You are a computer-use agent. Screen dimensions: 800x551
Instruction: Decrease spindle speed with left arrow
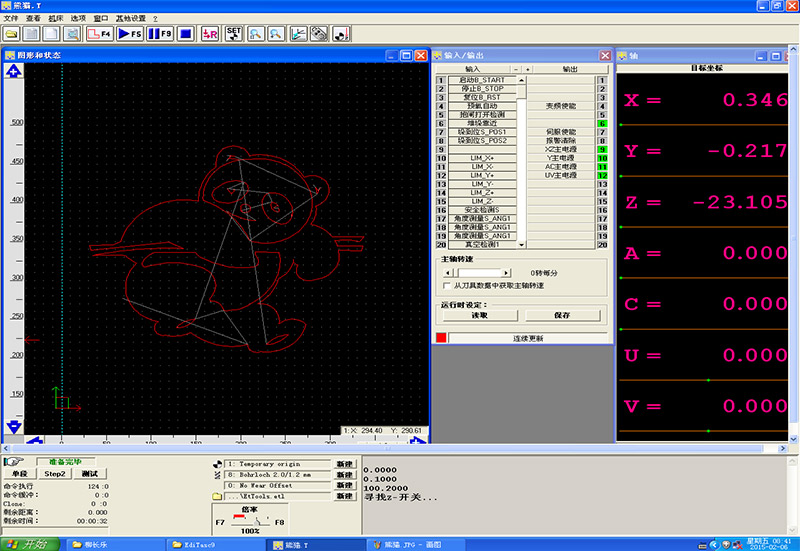448,273
